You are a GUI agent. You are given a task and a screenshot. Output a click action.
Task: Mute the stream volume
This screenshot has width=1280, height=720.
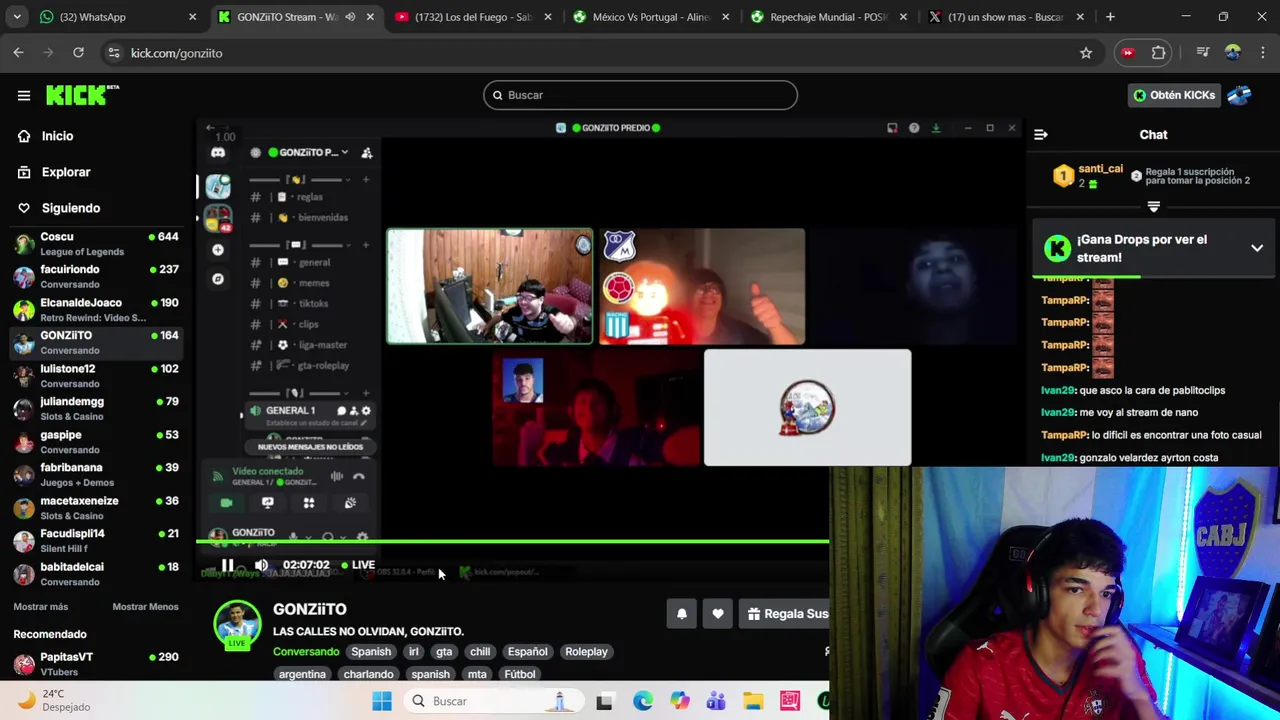pos(261,565)
